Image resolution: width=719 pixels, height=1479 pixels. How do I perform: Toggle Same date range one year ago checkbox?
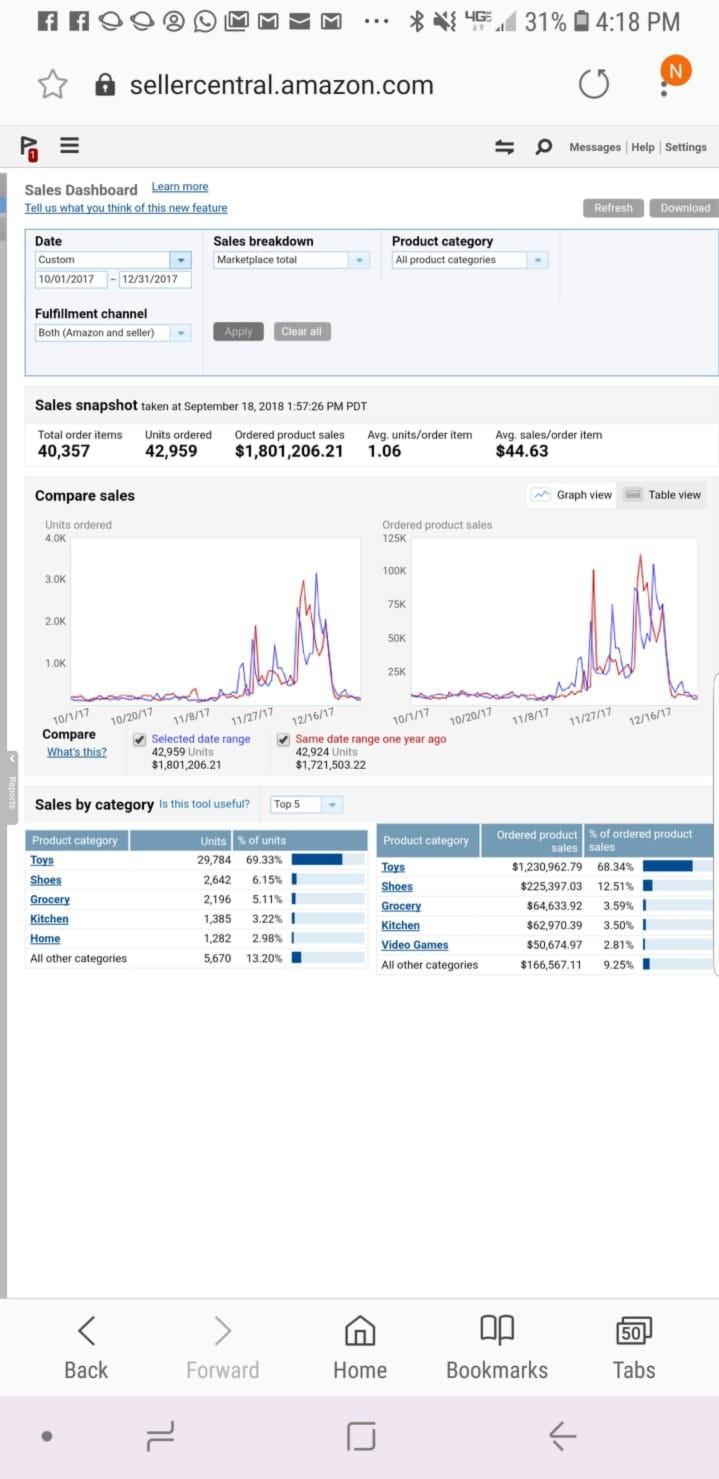tap(284, 740)
